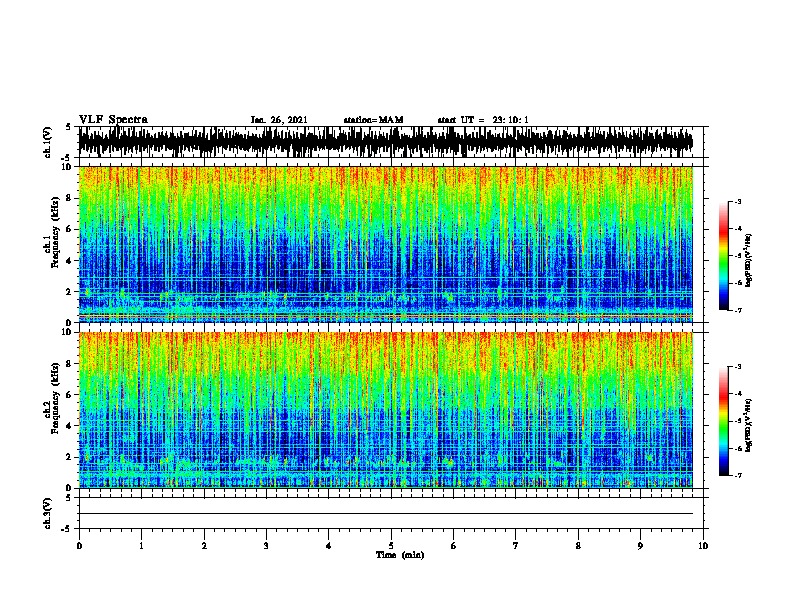The image size is (792, 612).
Task: Click the color scale bar beside ch.2 spectrogram
Action: (x=724, y=421)
